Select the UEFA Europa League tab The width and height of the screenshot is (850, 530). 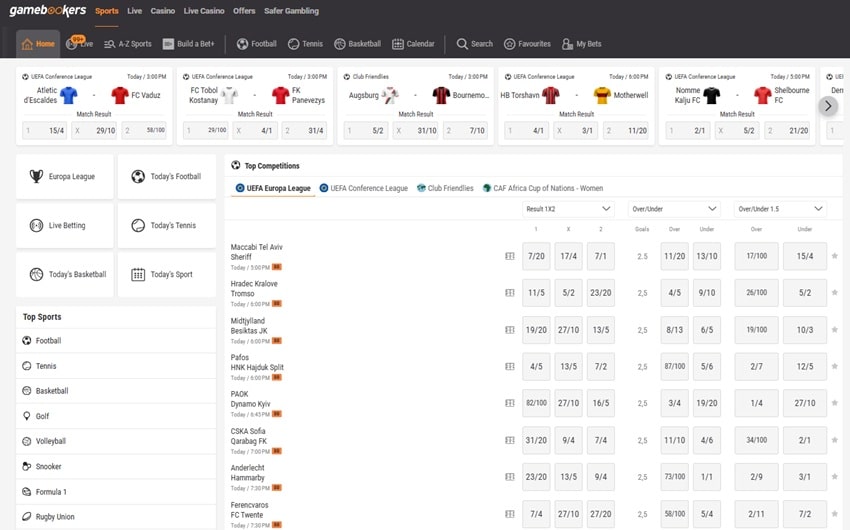pyautogui.click(x=273, y=188)
